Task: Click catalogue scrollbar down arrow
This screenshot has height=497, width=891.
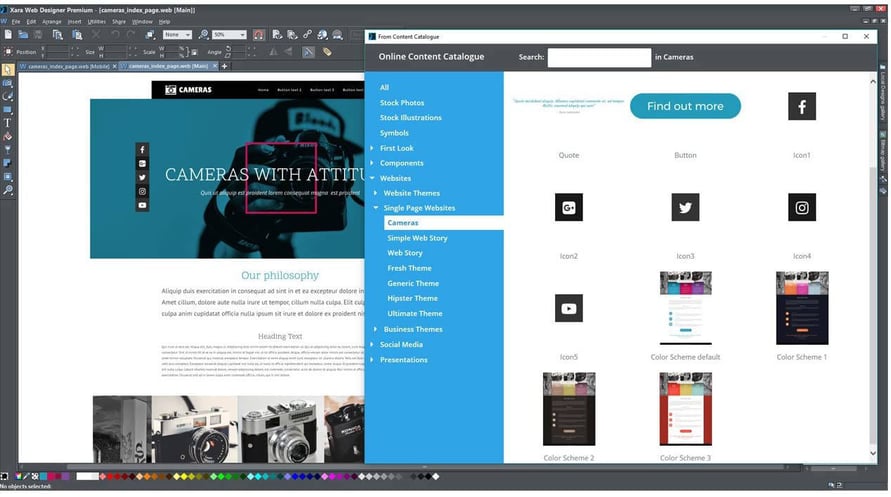Action: tap(873, 454)
